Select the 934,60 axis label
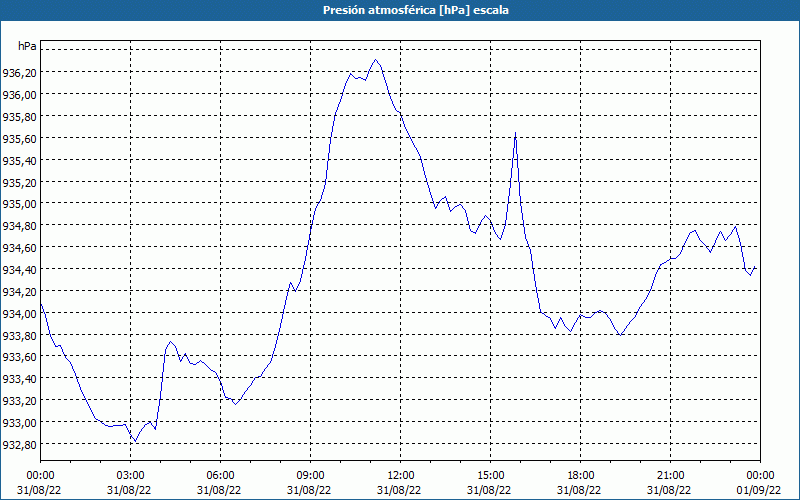The height and width of the screenshot is (500, 800). [19, 248]
